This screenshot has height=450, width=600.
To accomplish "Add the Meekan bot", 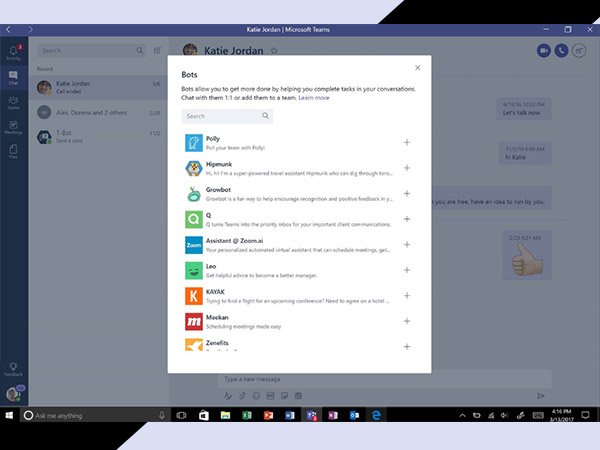I will tap(407, 321).
